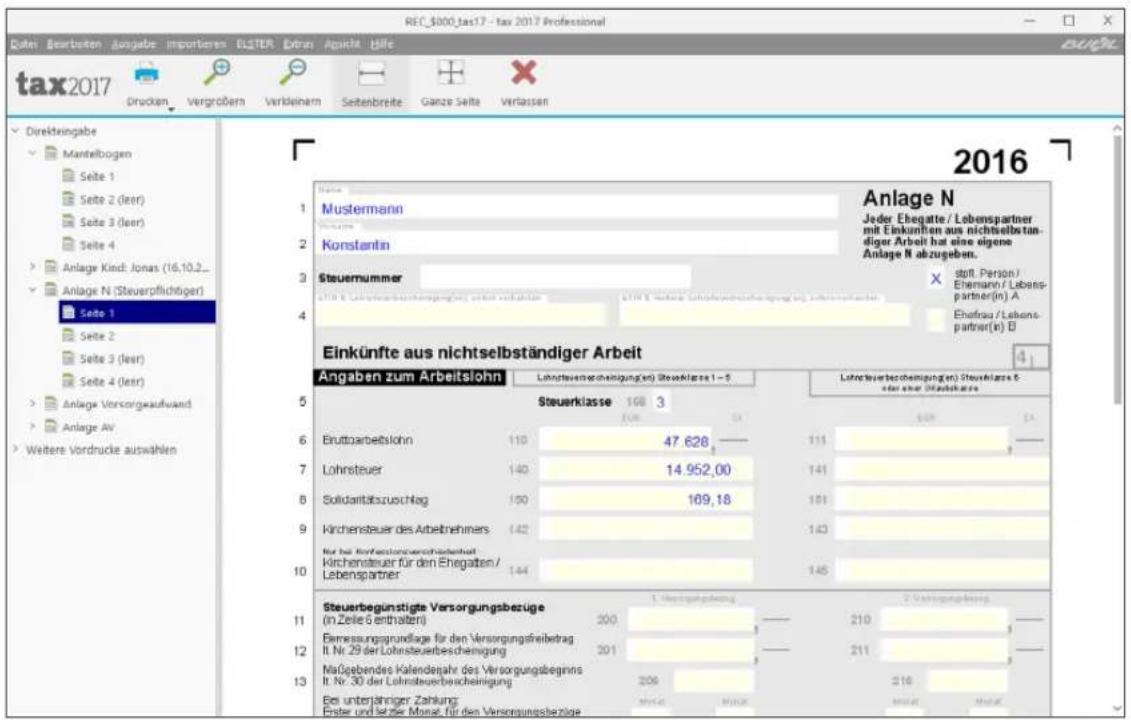
Task: Expand Anlage AV node
Action: point(32,427)
